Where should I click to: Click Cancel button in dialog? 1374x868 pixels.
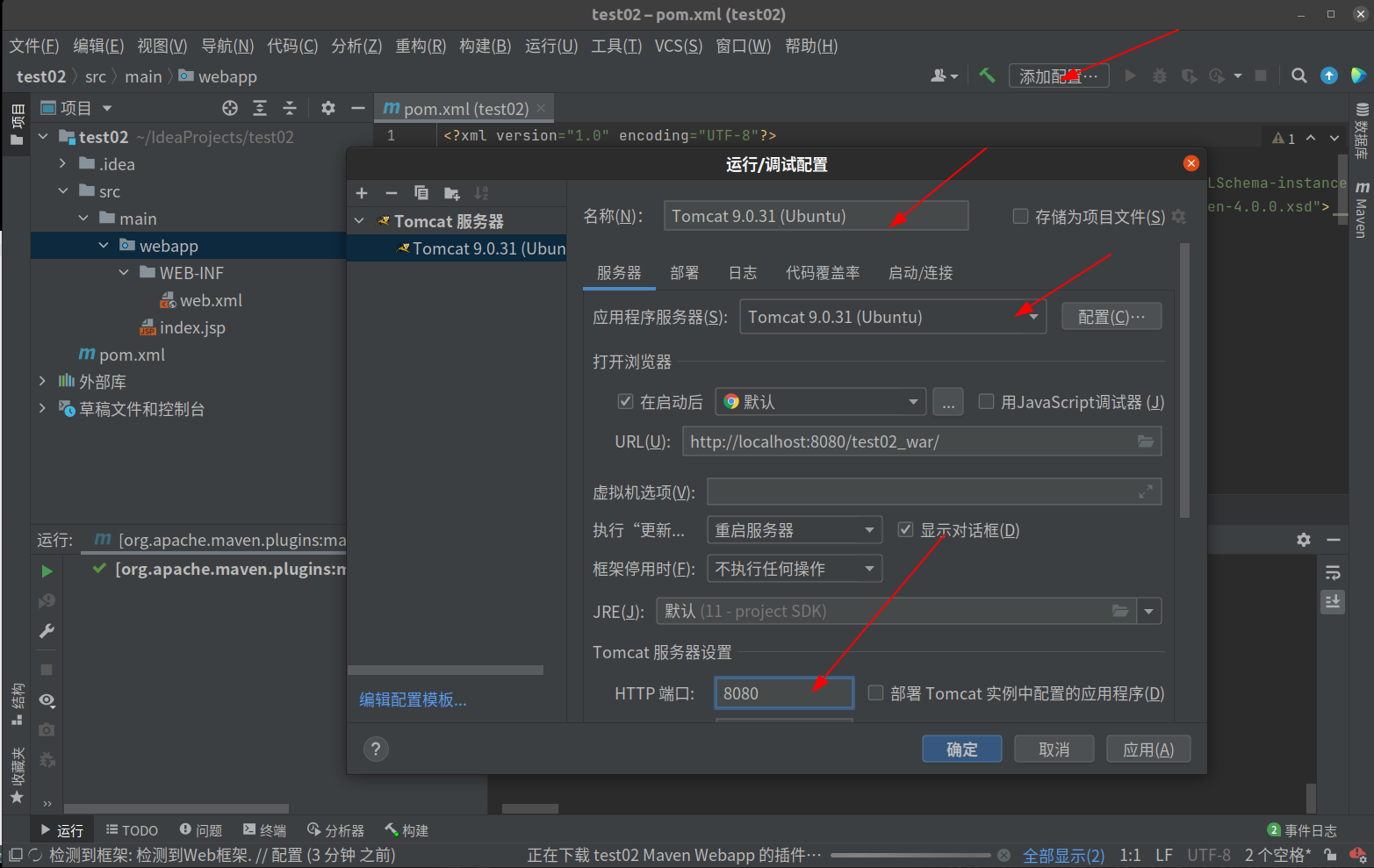[x=1054, y=750]
